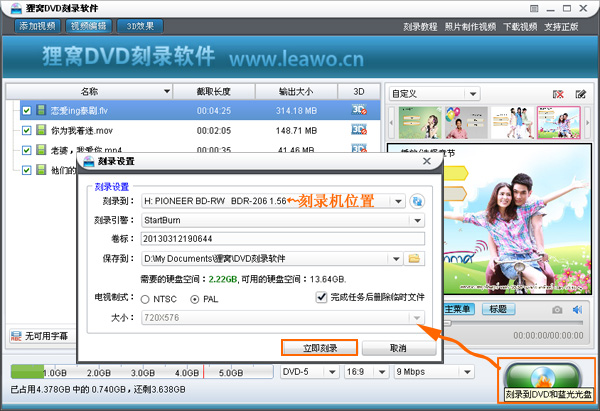Select the PAL radio button
600x411 pixels.
click(x=195, y=299)
